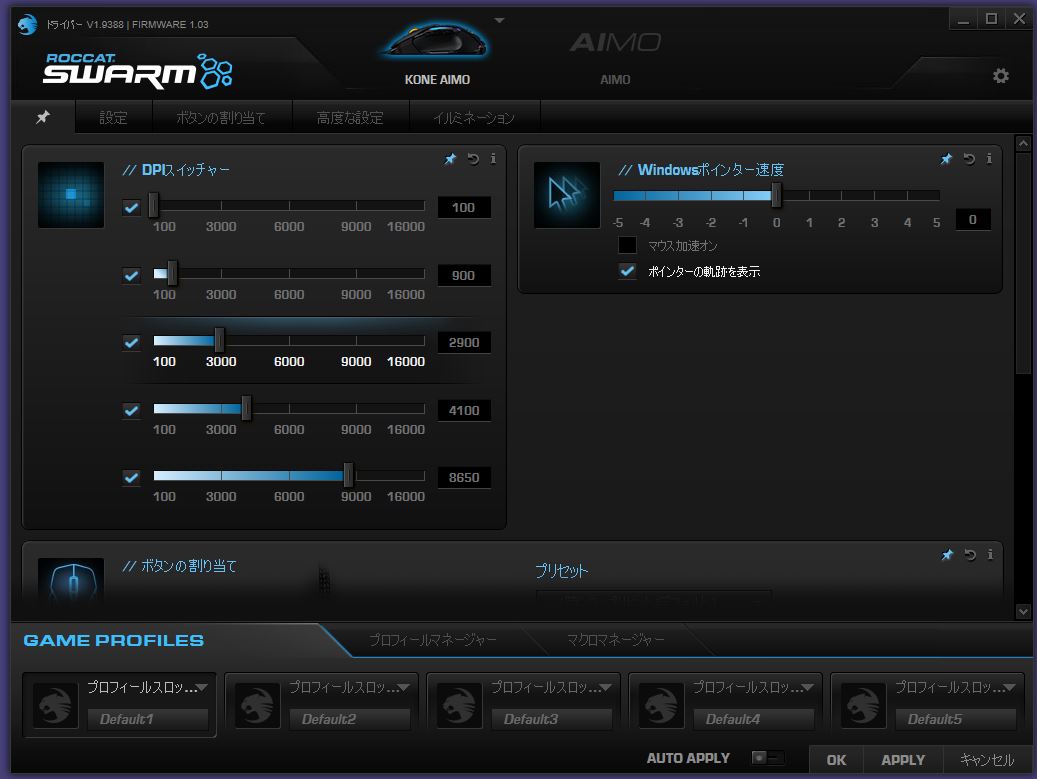Click the 2900 DPI slider handle

219,340
